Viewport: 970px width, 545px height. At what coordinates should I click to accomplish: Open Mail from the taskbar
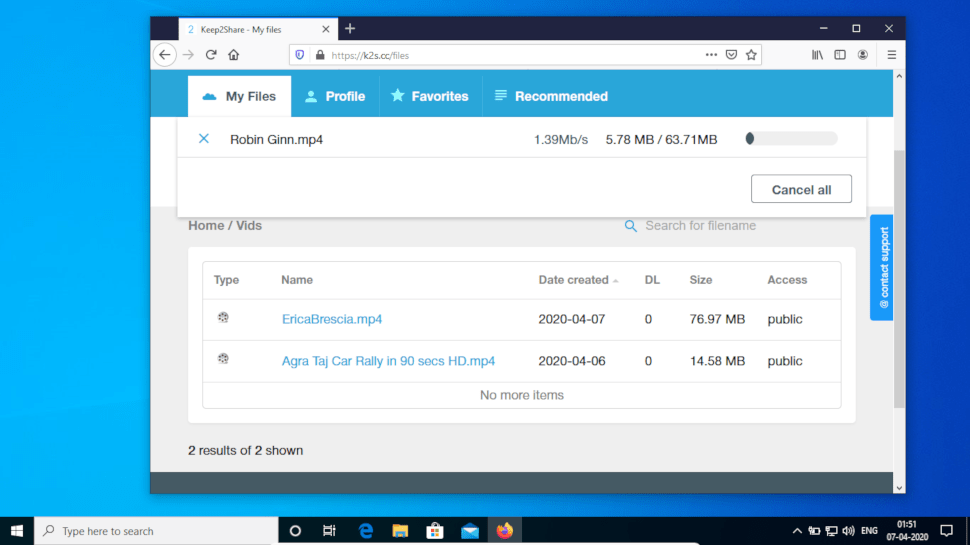click(470, 531)
